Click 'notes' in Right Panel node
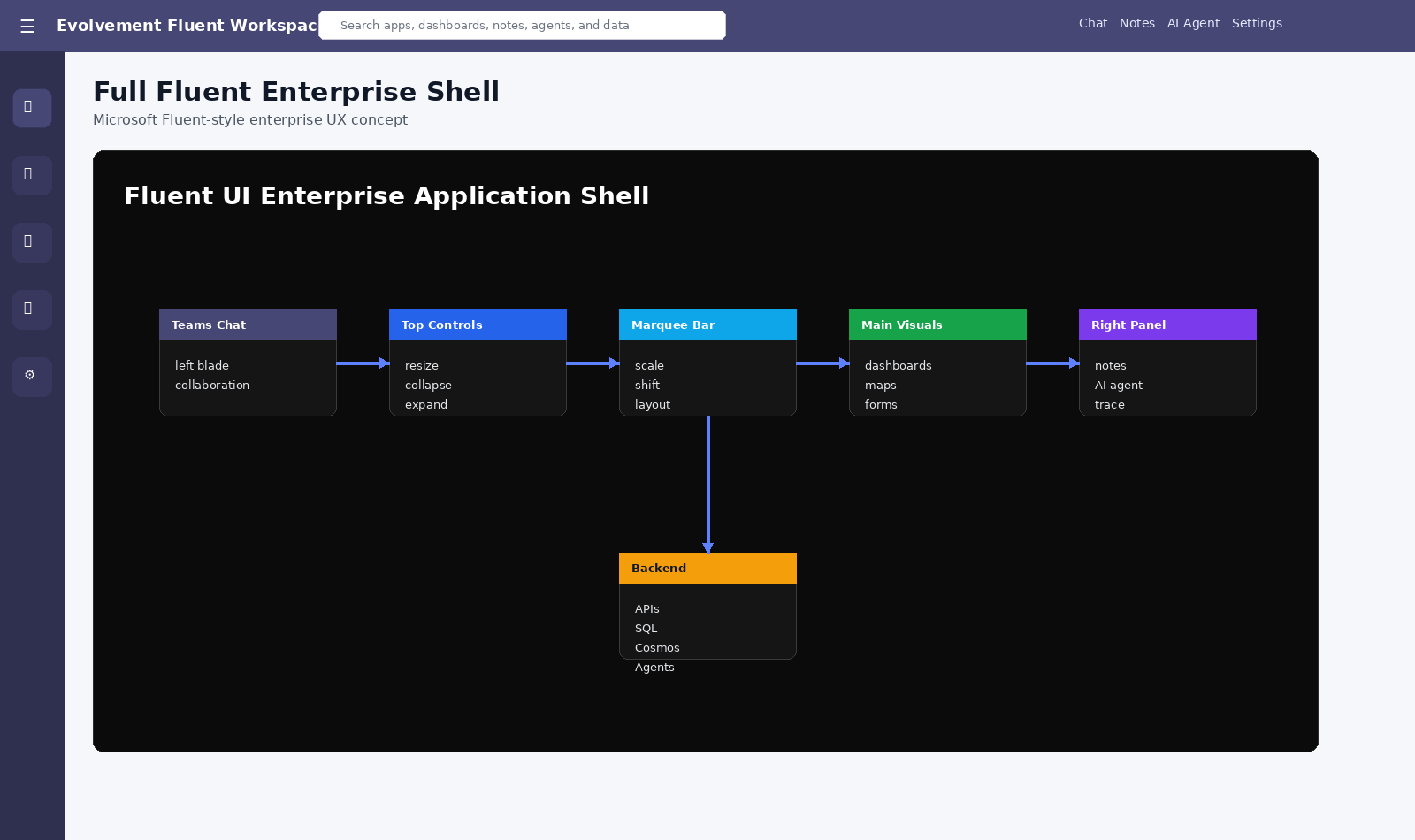 pos(1111,365)
